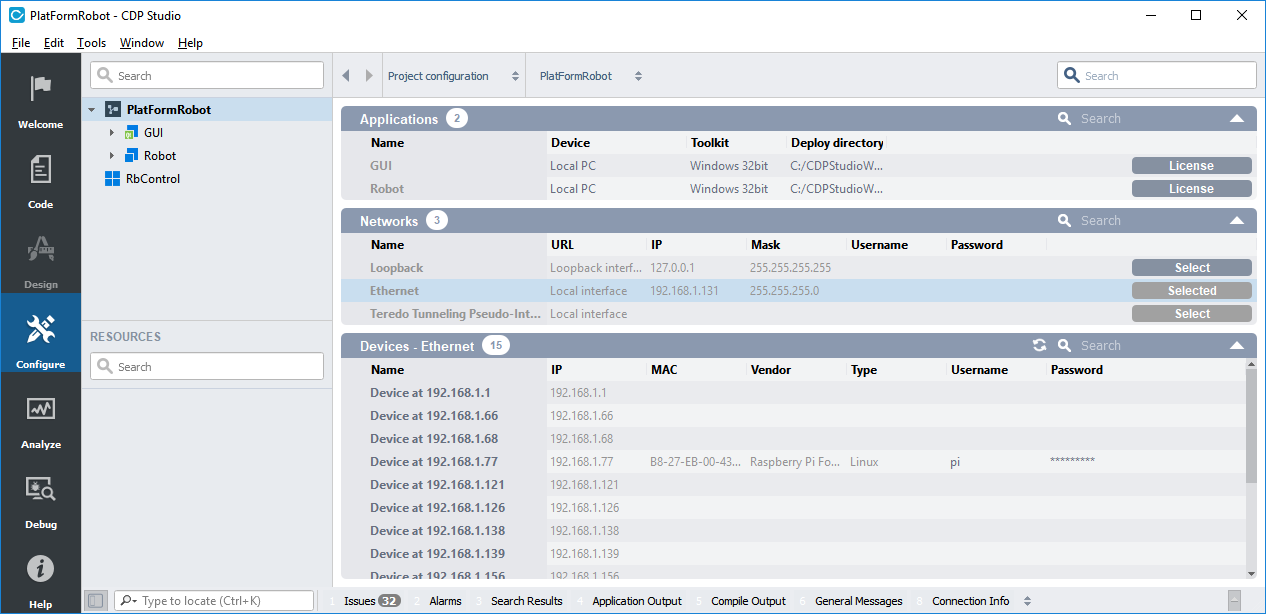
Task: Open the Help info icon
Action: point(40,569)
